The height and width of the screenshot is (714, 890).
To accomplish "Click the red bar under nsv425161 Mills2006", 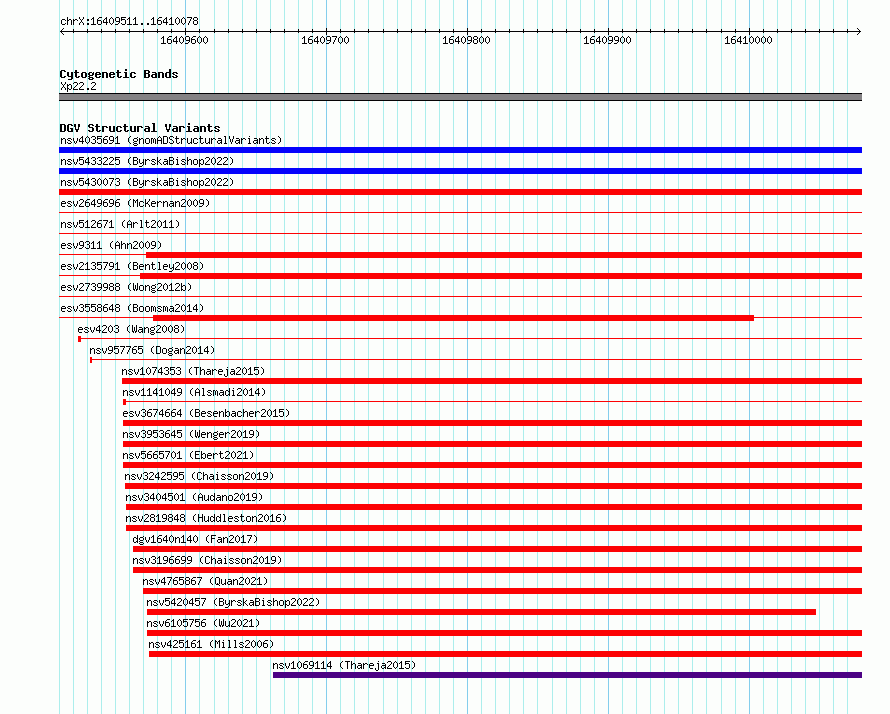I will (x=506, y=654).
